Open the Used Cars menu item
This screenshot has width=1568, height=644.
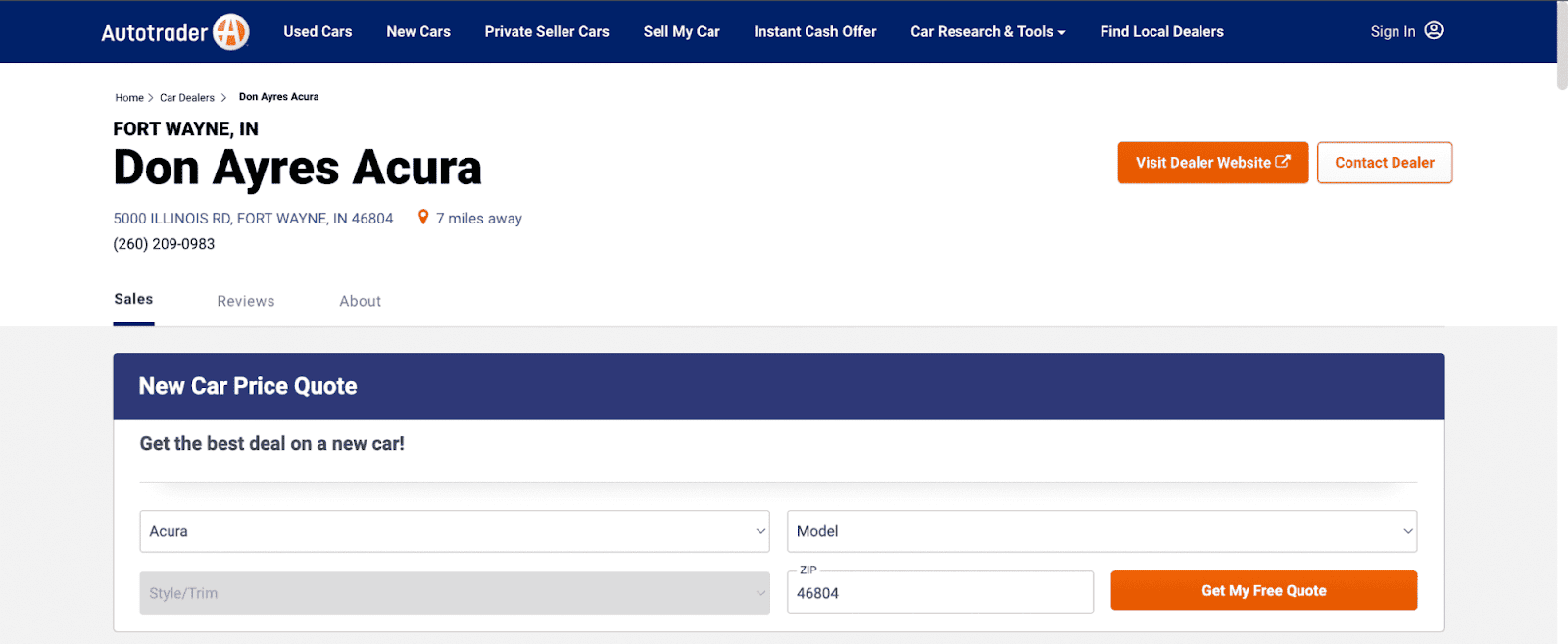318,31
